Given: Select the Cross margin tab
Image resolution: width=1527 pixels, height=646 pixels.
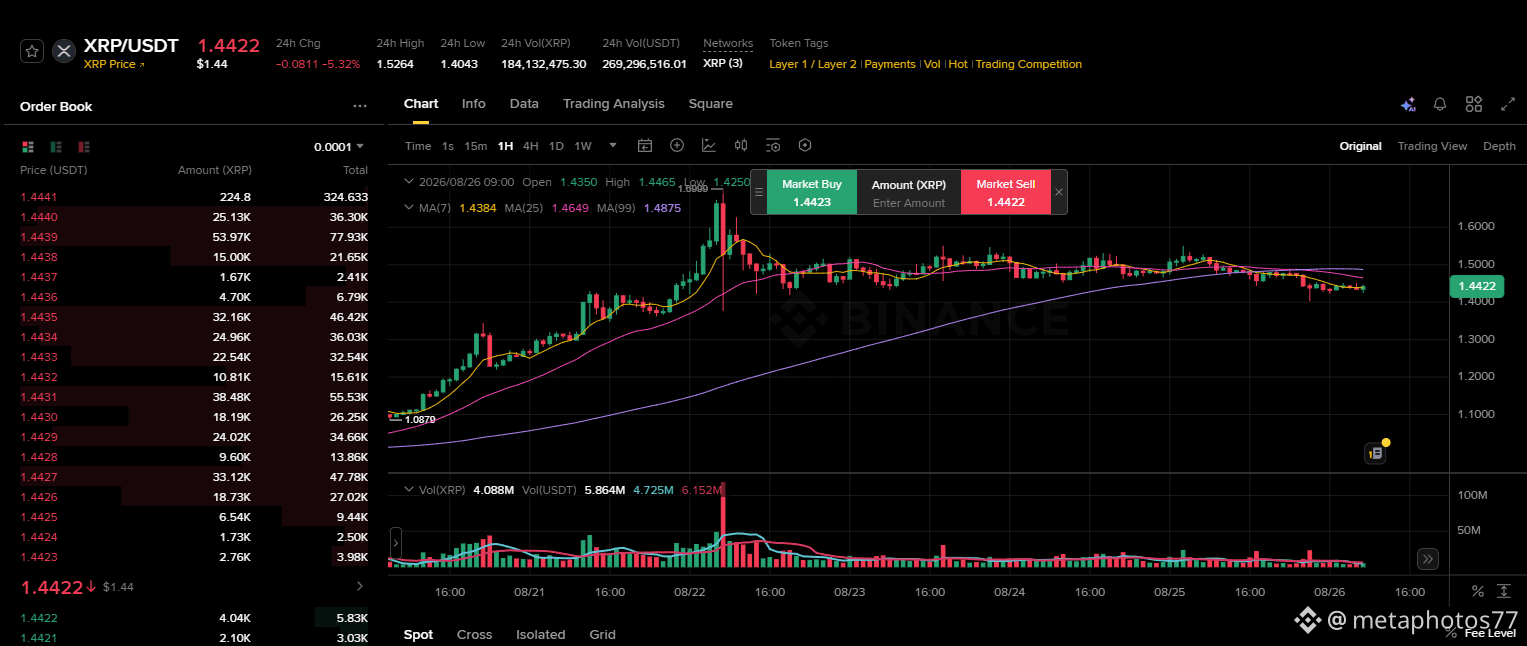Looking at the screenshot, I should click(x=475, y=635).
